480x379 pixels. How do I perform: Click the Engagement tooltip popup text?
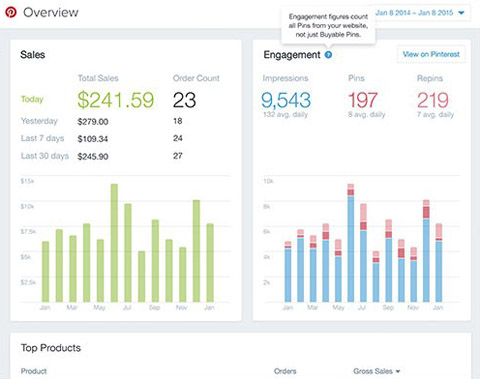328,26
